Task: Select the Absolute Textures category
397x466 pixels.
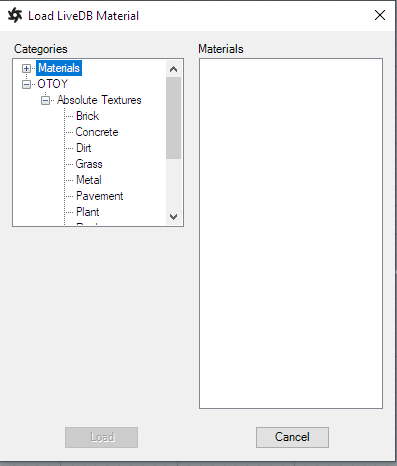Action: tap(99, 100)
